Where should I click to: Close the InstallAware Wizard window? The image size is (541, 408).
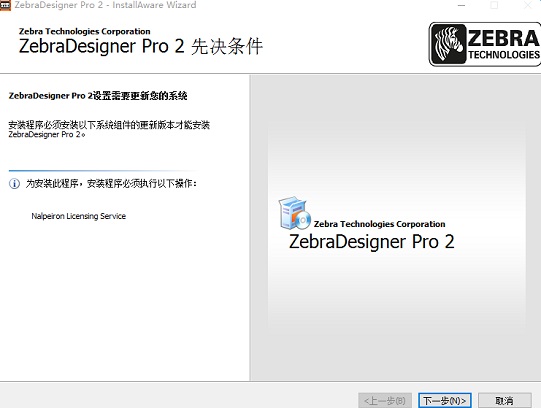[x=528, y=5]
